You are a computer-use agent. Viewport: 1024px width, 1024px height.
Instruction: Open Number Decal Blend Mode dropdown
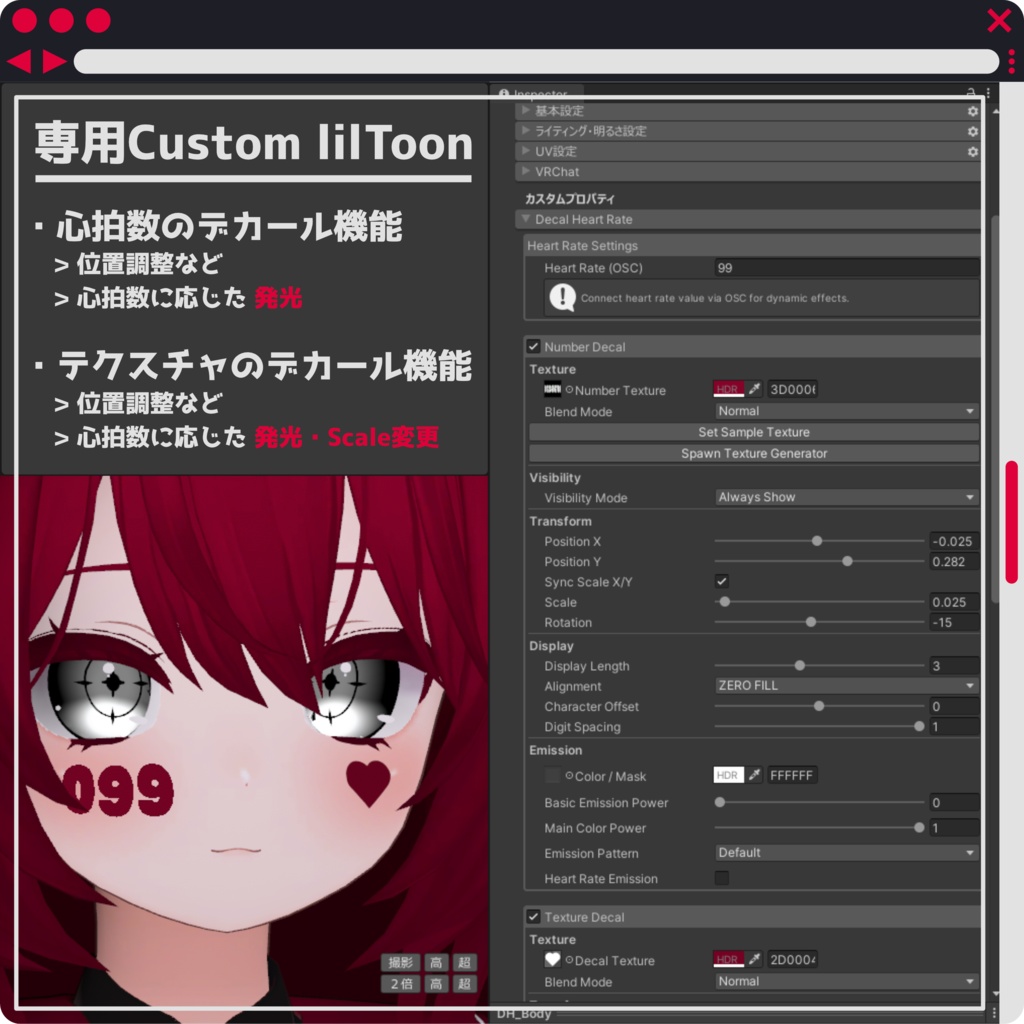[846, 411]
